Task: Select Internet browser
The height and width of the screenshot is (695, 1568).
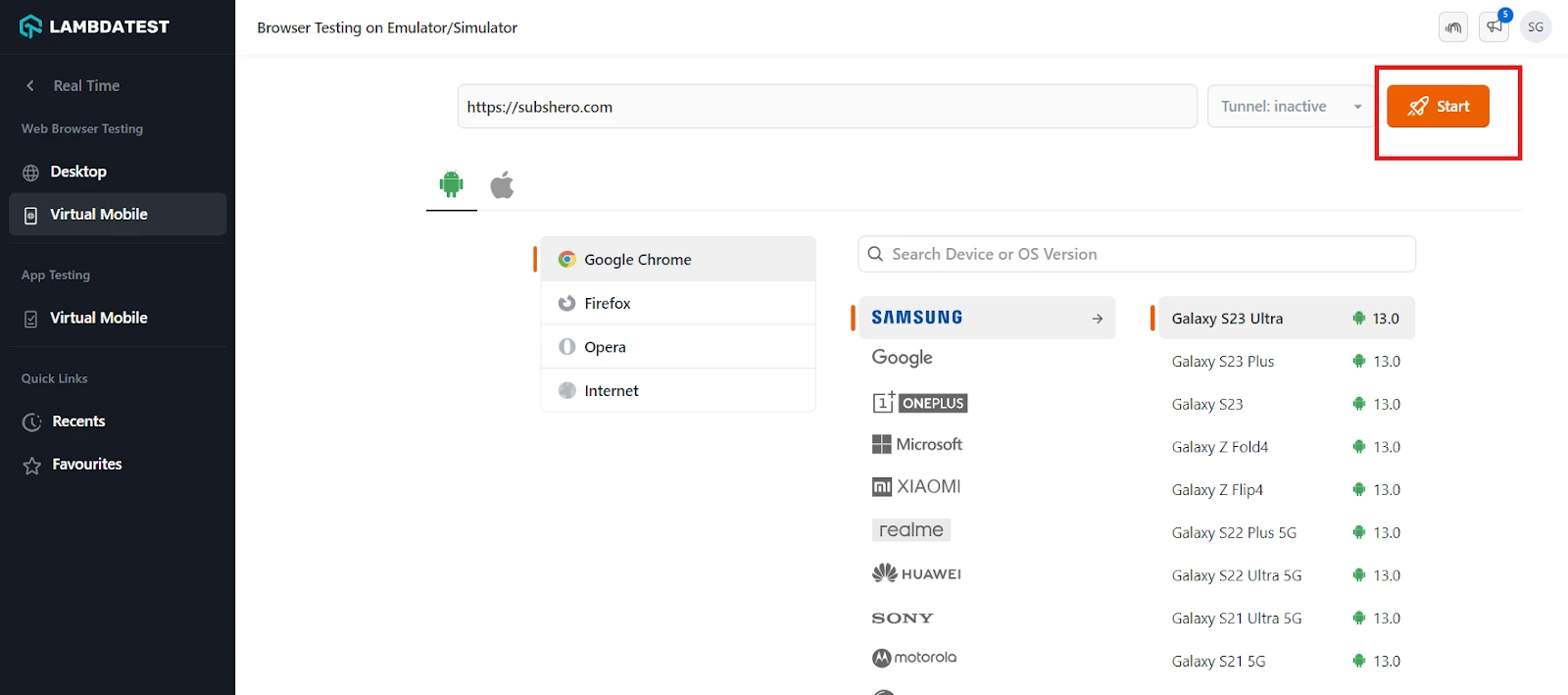Action: point(678,390)
